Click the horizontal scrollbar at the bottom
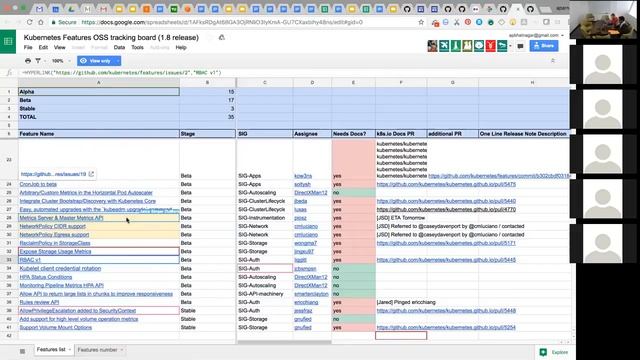The width and height of the screenshot is (640, 360). 284,342
